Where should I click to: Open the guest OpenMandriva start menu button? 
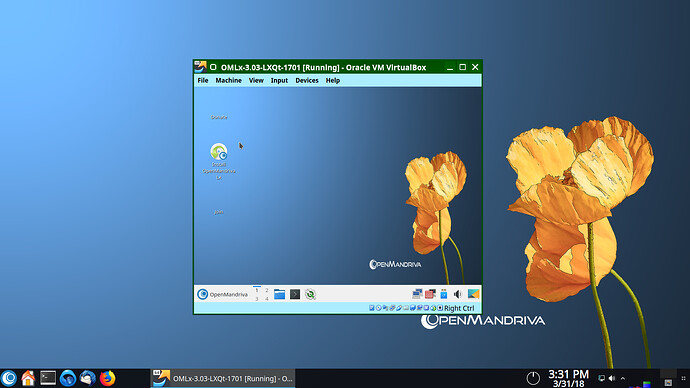pos(223,294)
